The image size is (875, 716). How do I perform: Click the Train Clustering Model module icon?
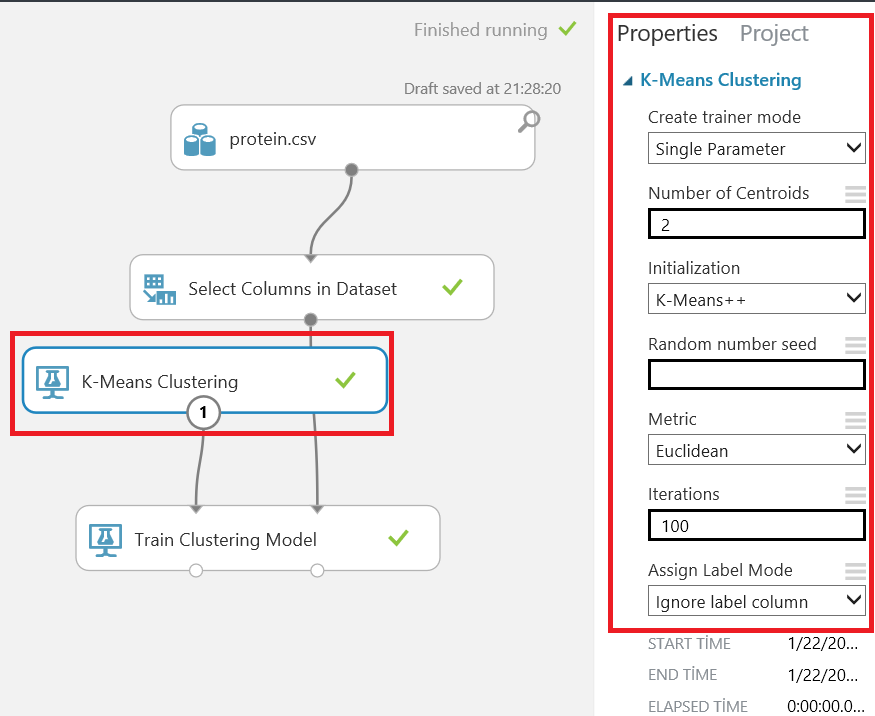pyautogui.click(x=104, y=540)
